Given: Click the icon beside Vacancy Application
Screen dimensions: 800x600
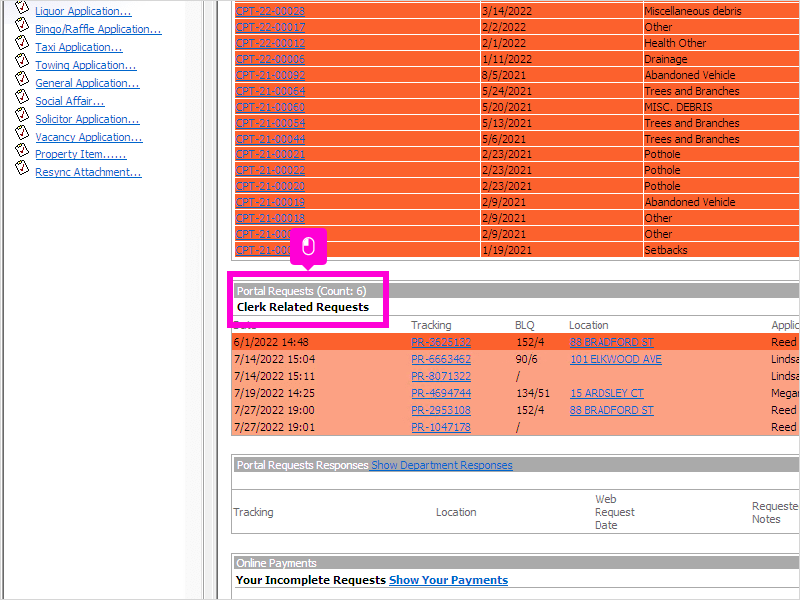Looking at the screenshot, I should tap(21, 132).
